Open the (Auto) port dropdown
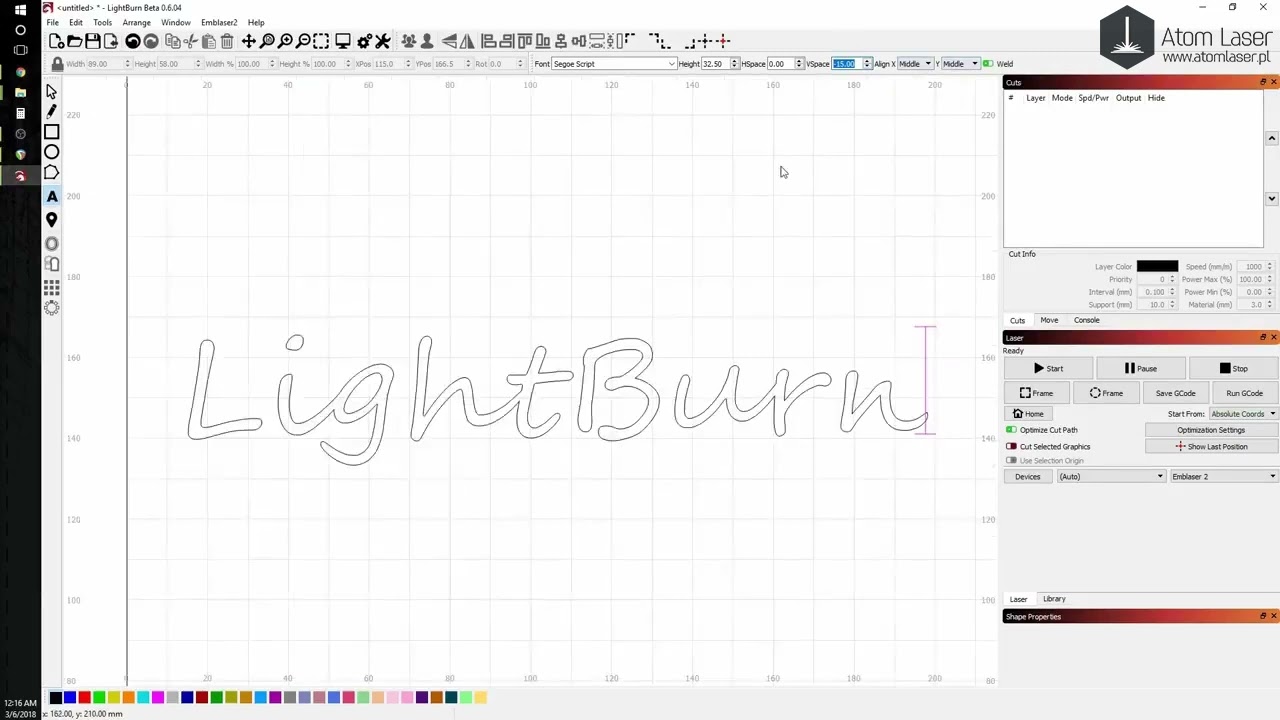This screenshot has height=720, width=1280. [x=1111, y=477]
